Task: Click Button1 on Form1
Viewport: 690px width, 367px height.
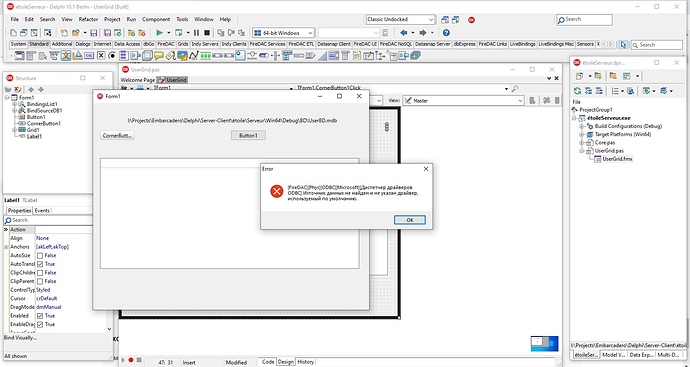Action: (248, 136)
